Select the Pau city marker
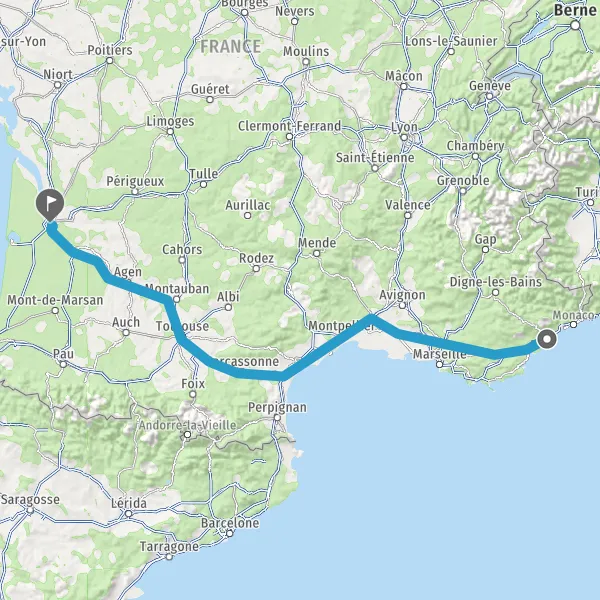Image resolution: width=600 pixels, height=600 pixels. click(64, 364)
